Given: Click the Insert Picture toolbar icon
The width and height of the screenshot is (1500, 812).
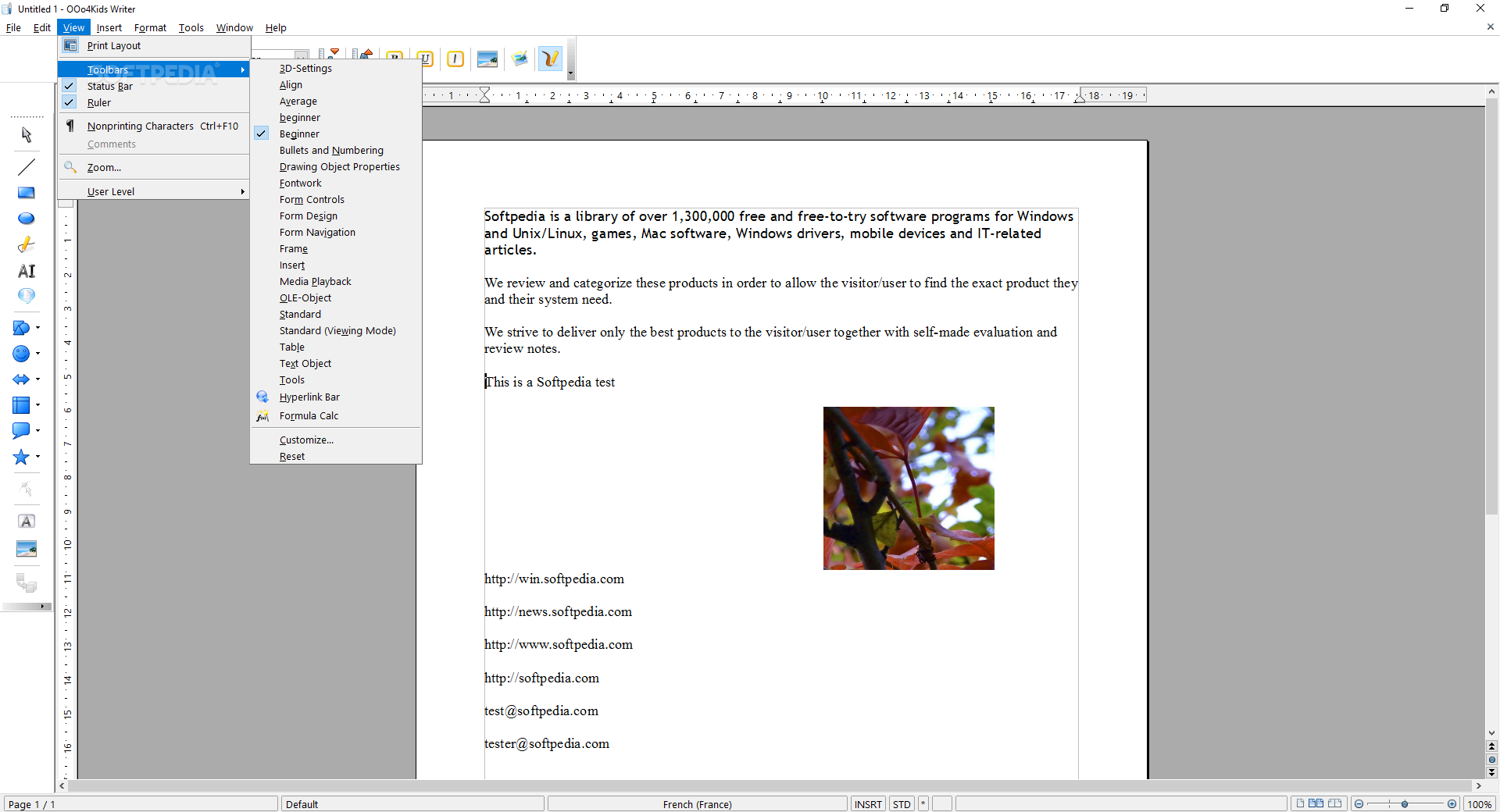Looking at the screenshot, I should 487,59.
